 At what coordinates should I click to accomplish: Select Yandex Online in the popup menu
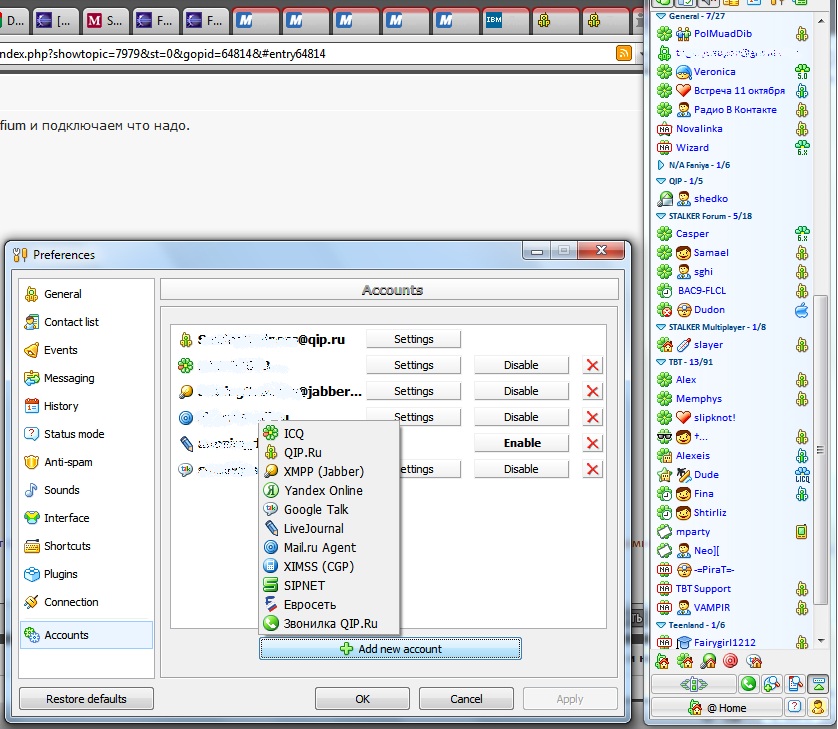[x=323, y=490]
